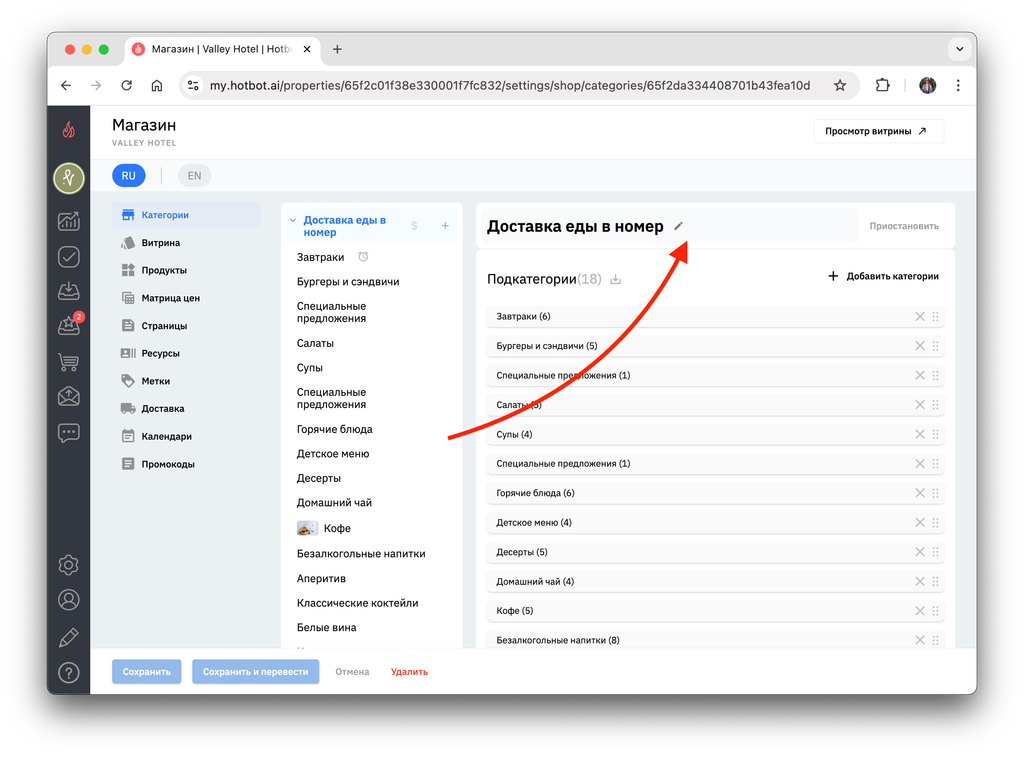
Task: Switch language to EN
Action: (x=195, y=176)
